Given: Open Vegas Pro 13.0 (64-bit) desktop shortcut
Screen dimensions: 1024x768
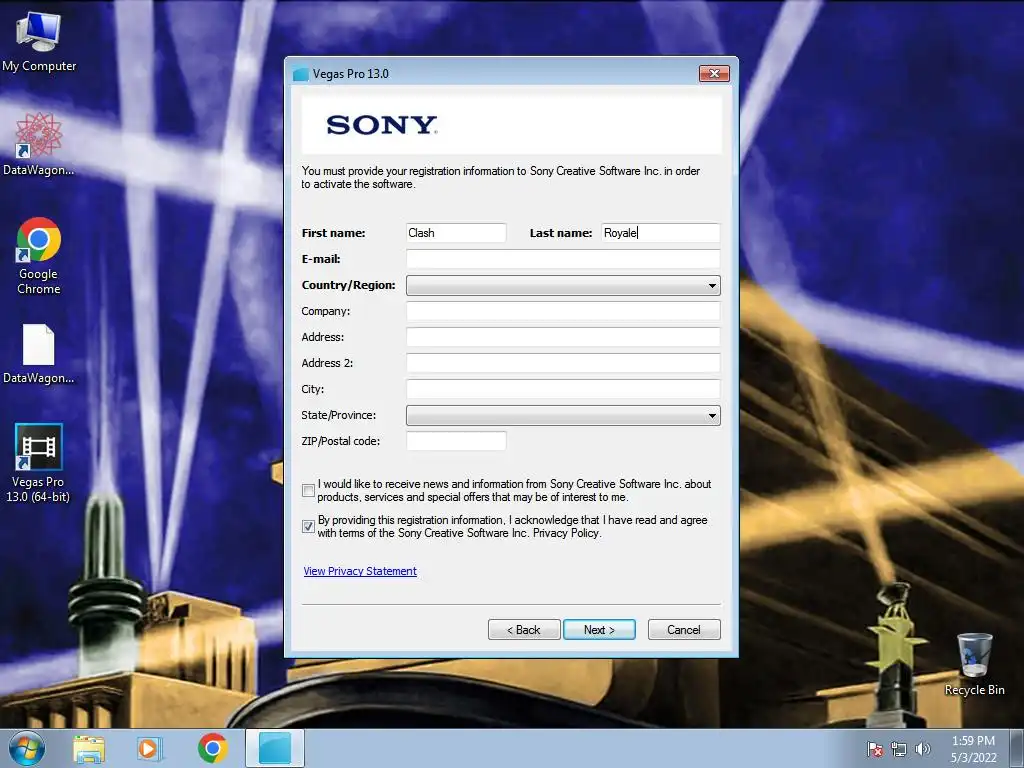Looking at the screenshot, I should 38,463.
